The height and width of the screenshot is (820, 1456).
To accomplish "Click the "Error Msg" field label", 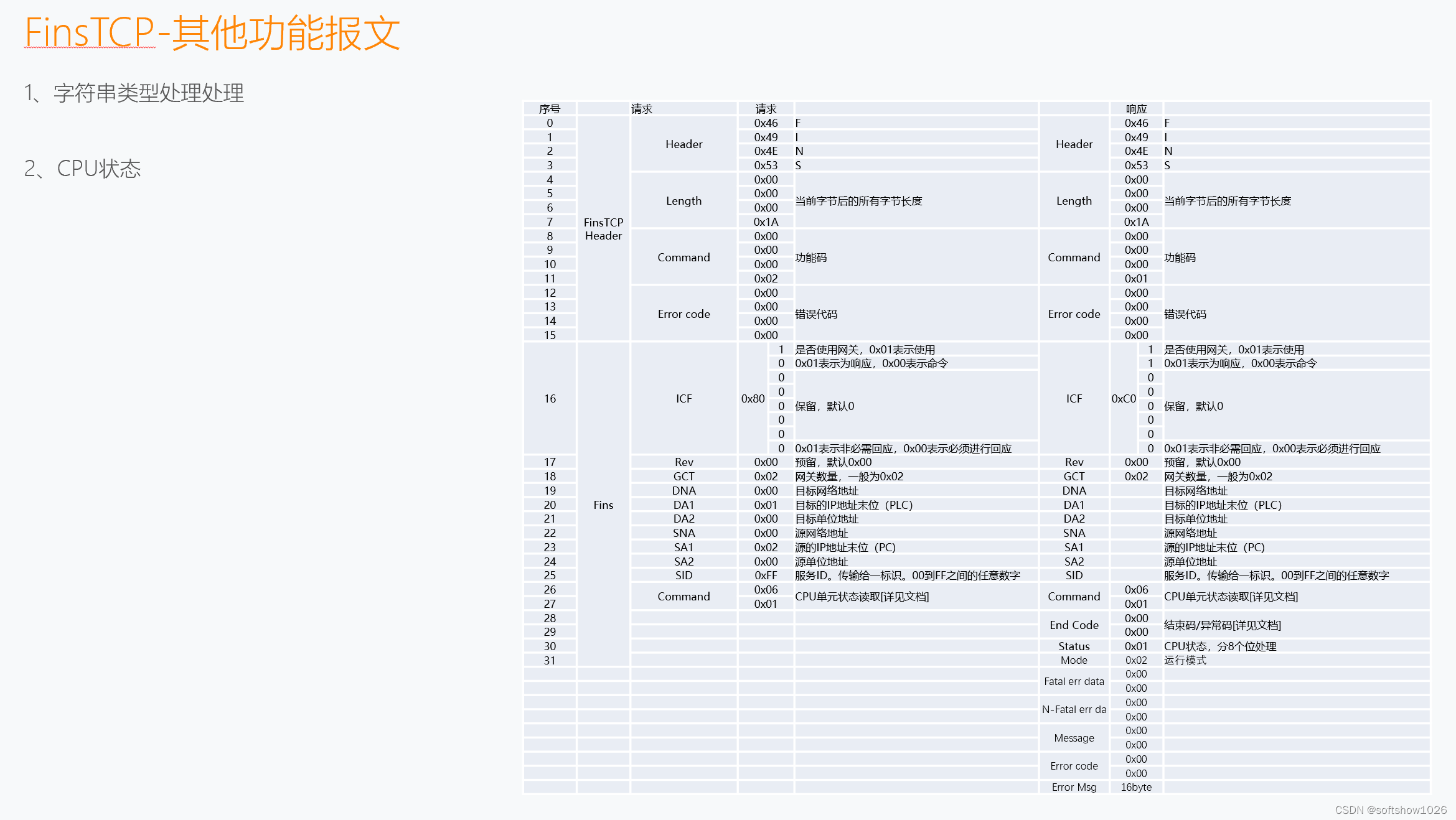I will point(1074,787).
